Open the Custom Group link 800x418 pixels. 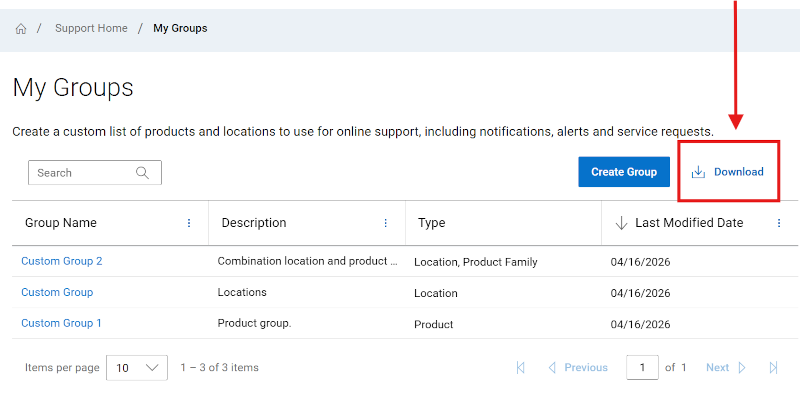[x=57, y=292]
